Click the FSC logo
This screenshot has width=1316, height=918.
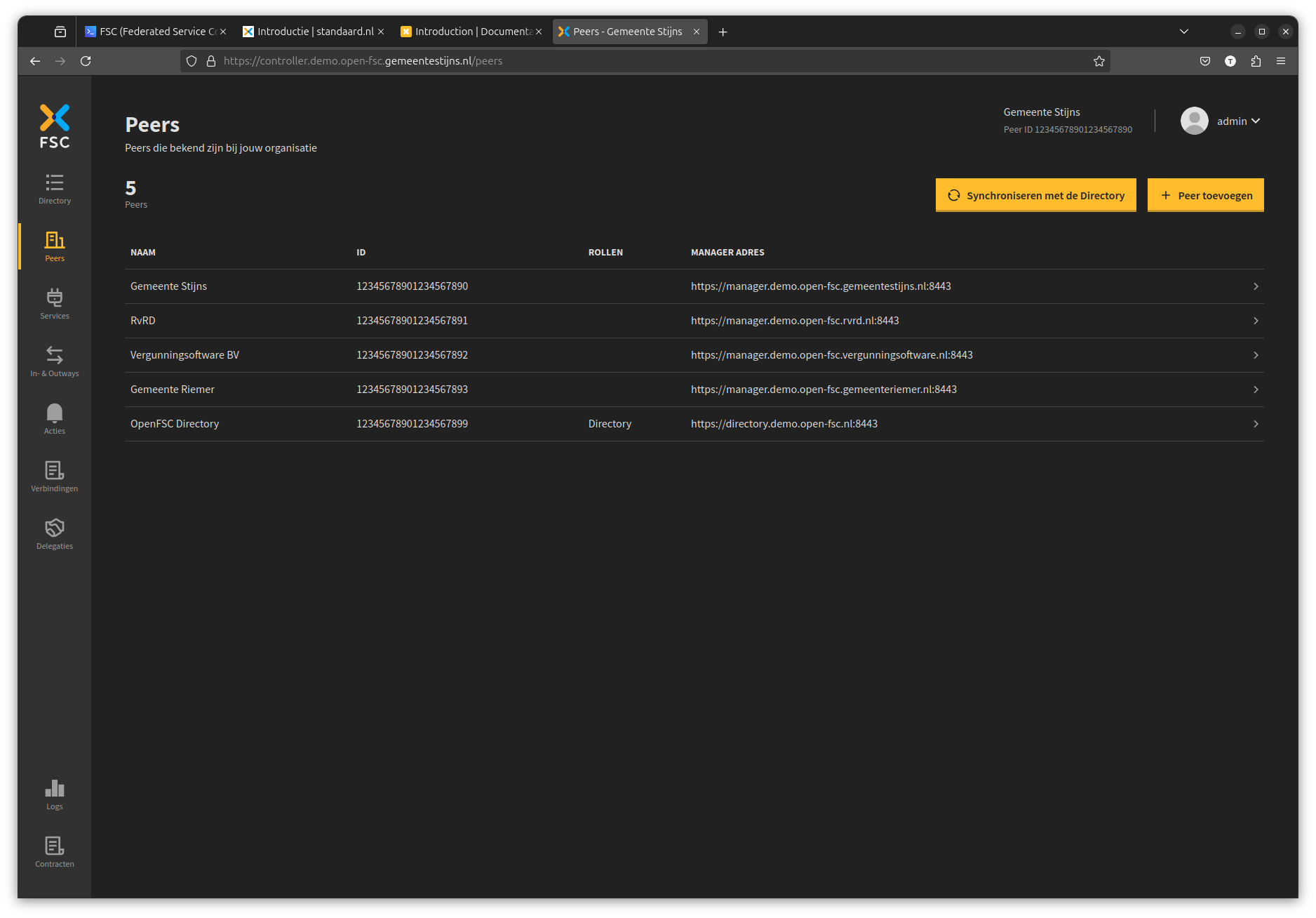click(x=55, y=126)
